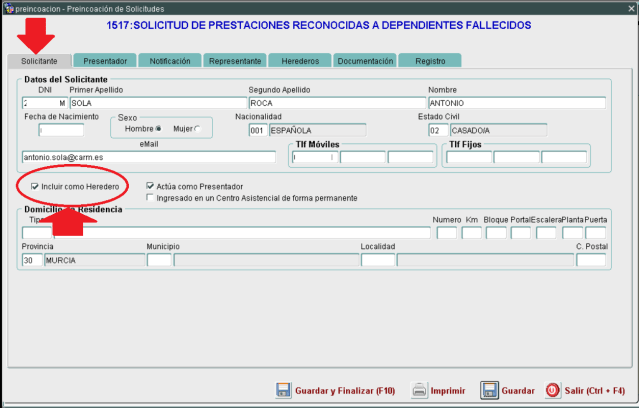Click Guardar y Finalizar (F10) label
The height and width of the screenshot is (408, 639).
345,390
